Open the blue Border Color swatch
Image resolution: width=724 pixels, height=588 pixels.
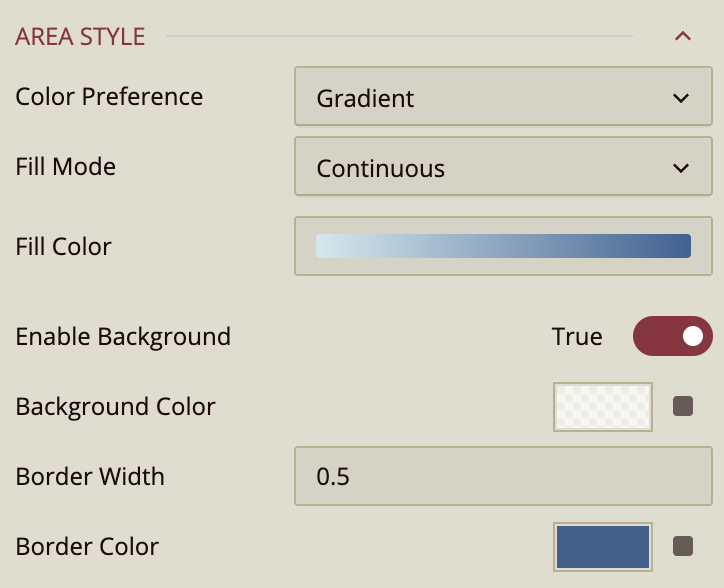pos(603,547)
